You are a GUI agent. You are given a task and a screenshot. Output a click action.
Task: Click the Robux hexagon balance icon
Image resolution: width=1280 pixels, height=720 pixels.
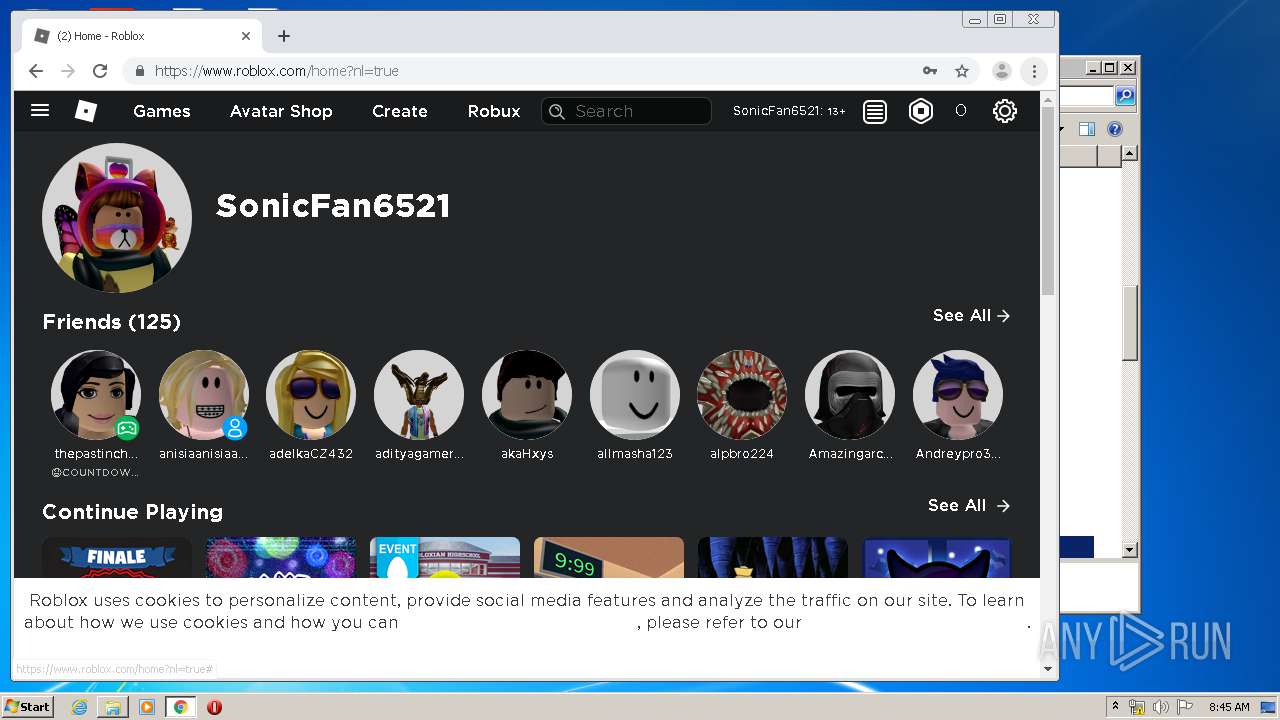coord(921,111)
